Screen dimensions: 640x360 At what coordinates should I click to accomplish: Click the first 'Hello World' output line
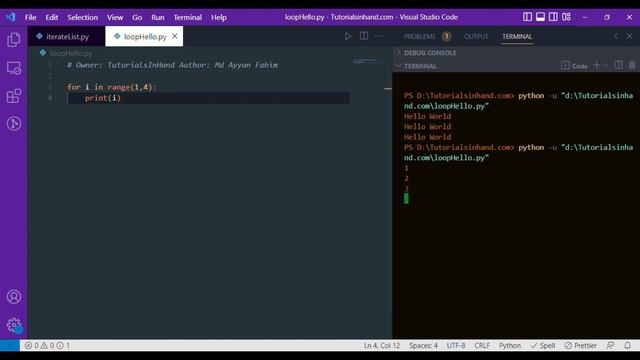click(x=427, y=116)
